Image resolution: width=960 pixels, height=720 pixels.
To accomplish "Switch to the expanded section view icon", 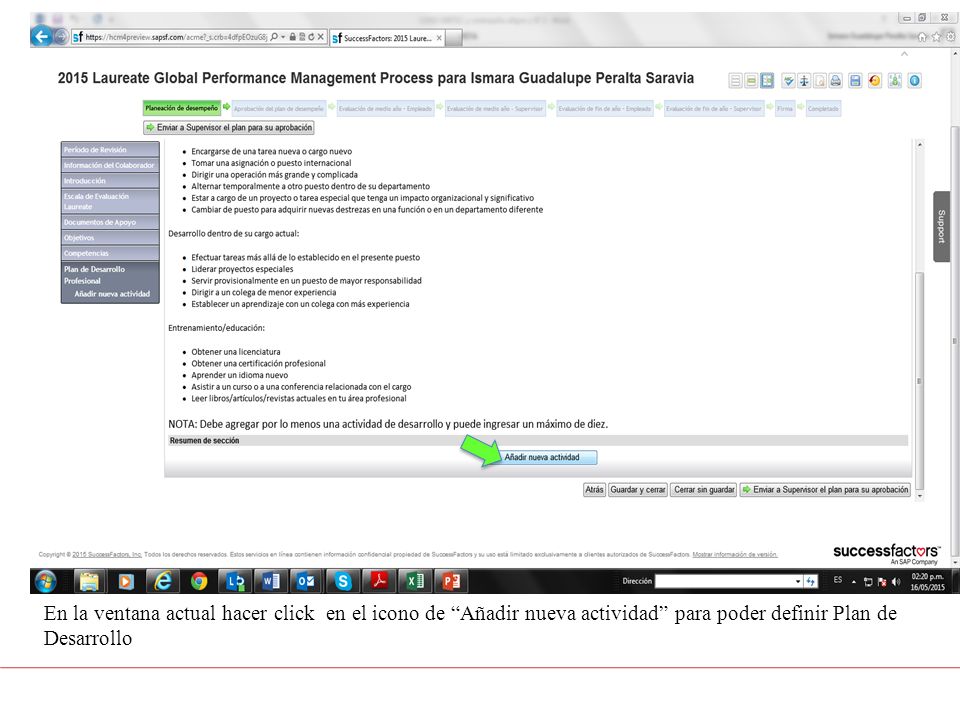I will click(x=751, y=80).
